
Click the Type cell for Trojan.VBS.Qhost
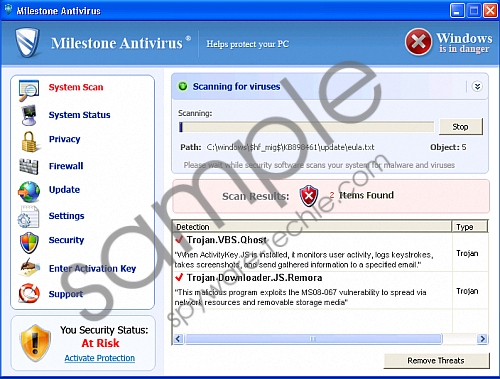click(x=467, y=253)
